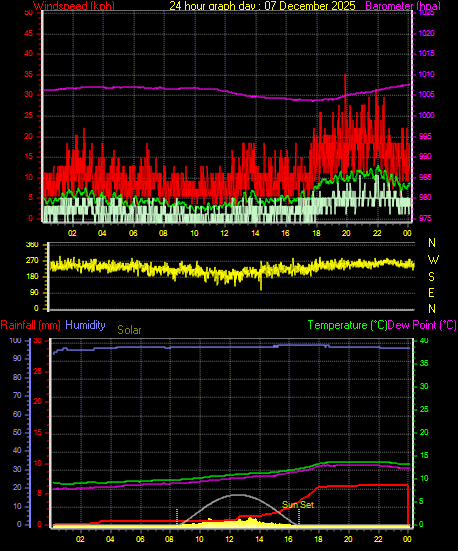The width and height of the screenshot is (458, 551).
Task: Click the 15 temperature axis value
Action: [424, 455]
